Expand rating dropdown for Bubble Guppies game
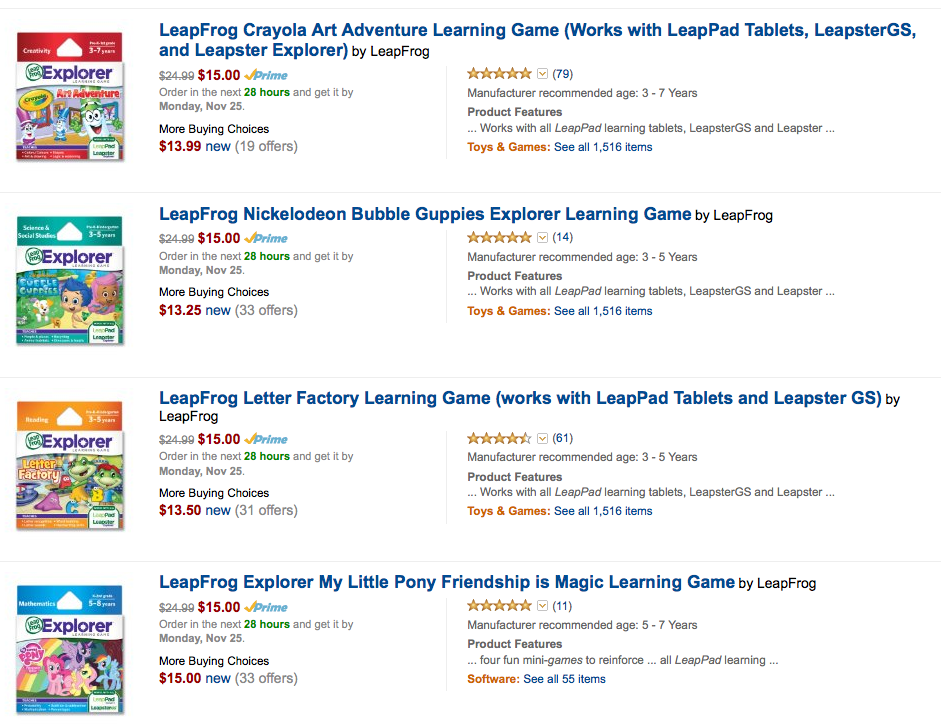The width and height of the screenshot is (941, 725). point(543,238)
